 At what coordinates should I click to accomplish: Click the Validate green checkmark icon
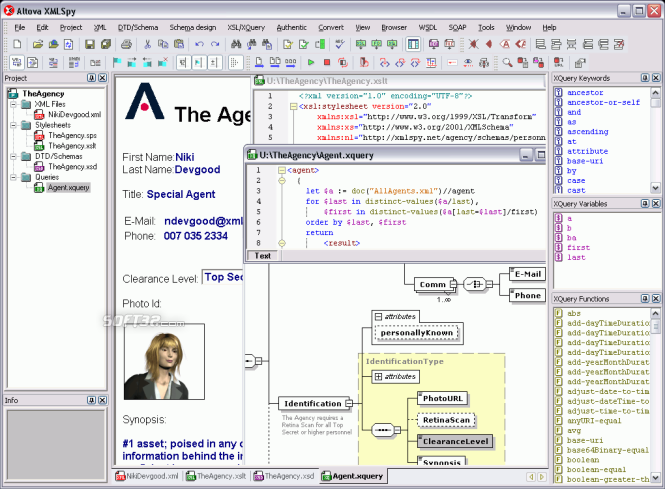tap(304, 44)
